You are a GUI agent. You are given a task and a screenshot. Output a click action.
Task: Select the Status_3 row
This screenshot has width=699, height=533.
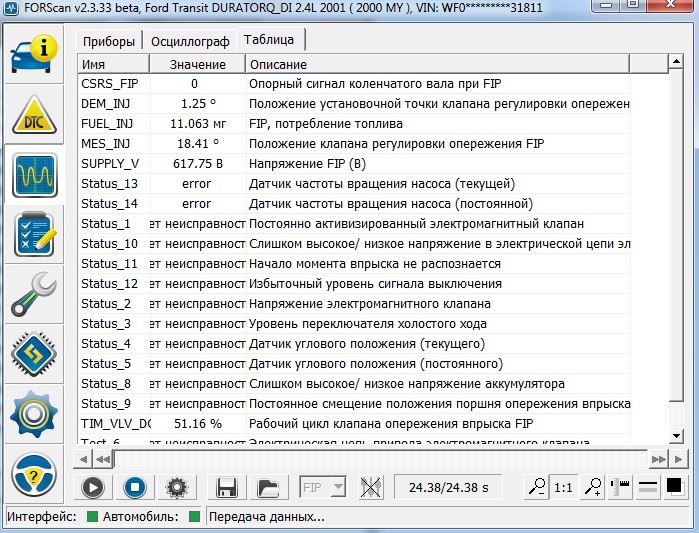[354, 324]
